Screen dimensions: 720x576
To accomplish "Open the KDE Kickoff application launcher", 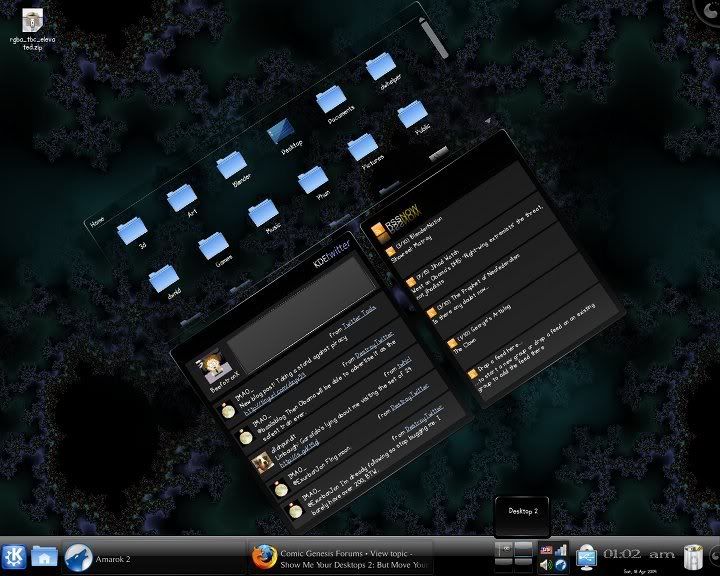I will 14,556.
